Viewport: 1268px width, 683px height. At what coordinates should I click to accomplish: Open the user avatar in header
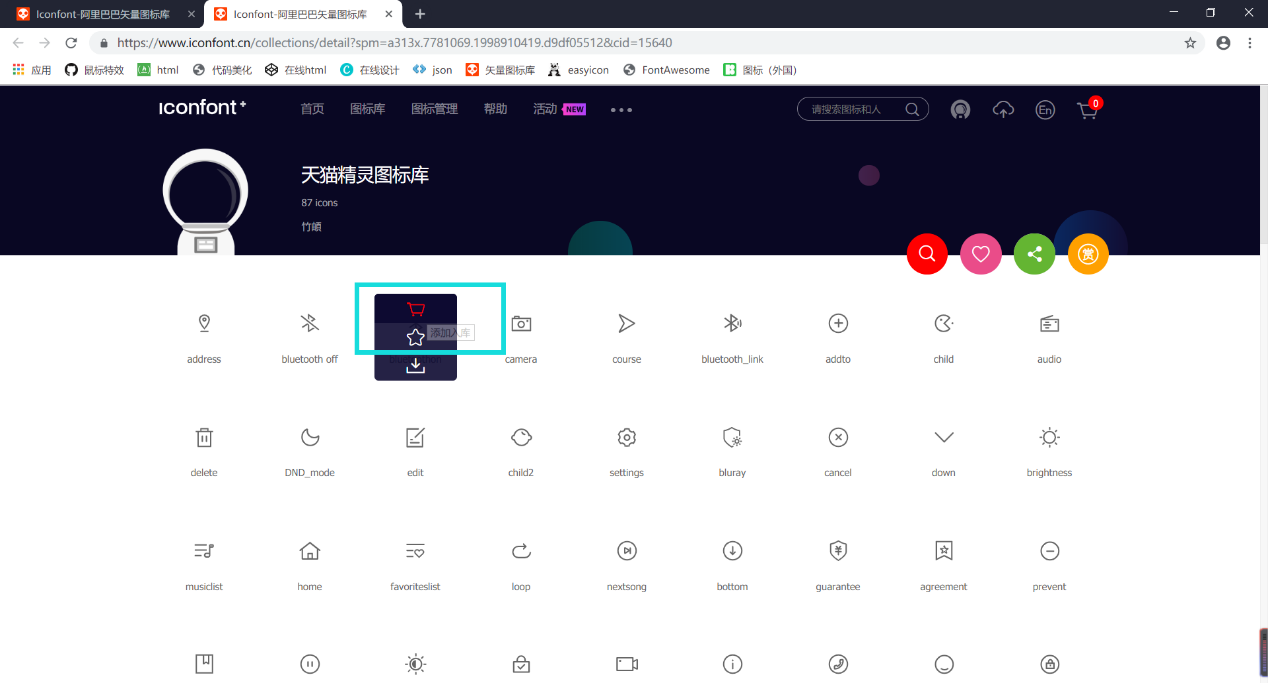(x=960, y=110)
